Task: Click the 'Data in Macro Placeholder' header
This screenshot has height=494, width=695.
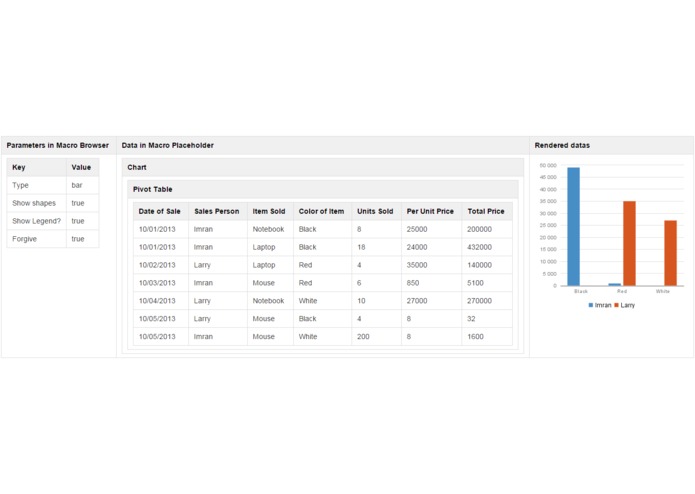Action: (323, 145)
